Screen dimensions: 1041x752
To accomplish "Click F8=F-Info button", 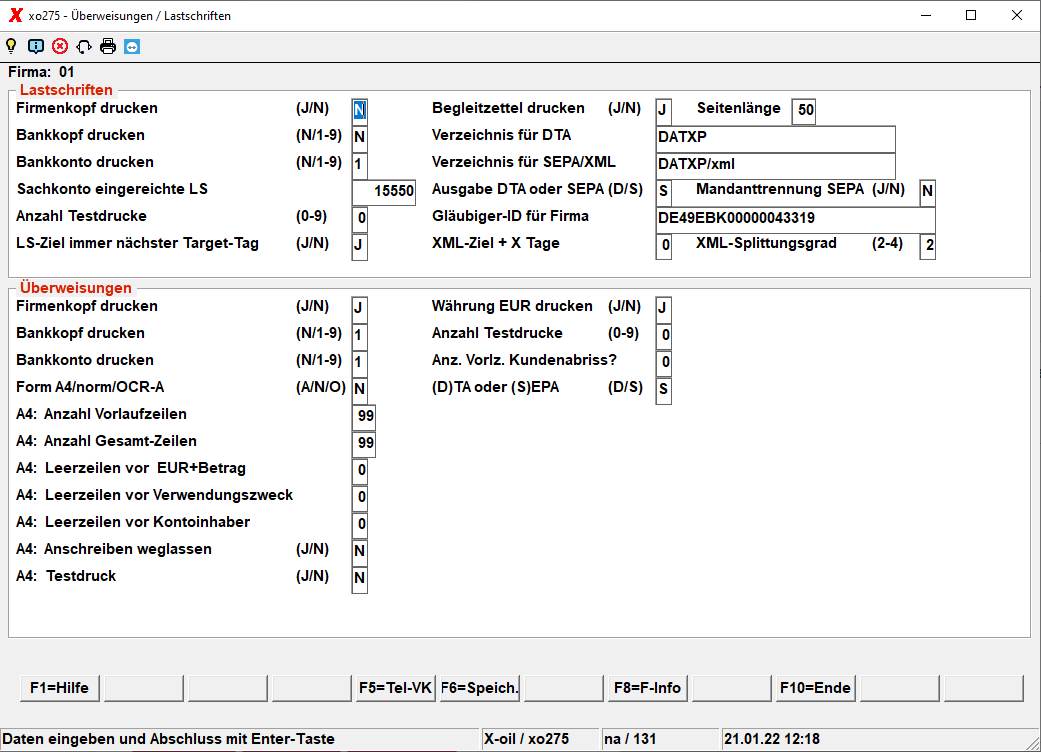I will (647, 688).
